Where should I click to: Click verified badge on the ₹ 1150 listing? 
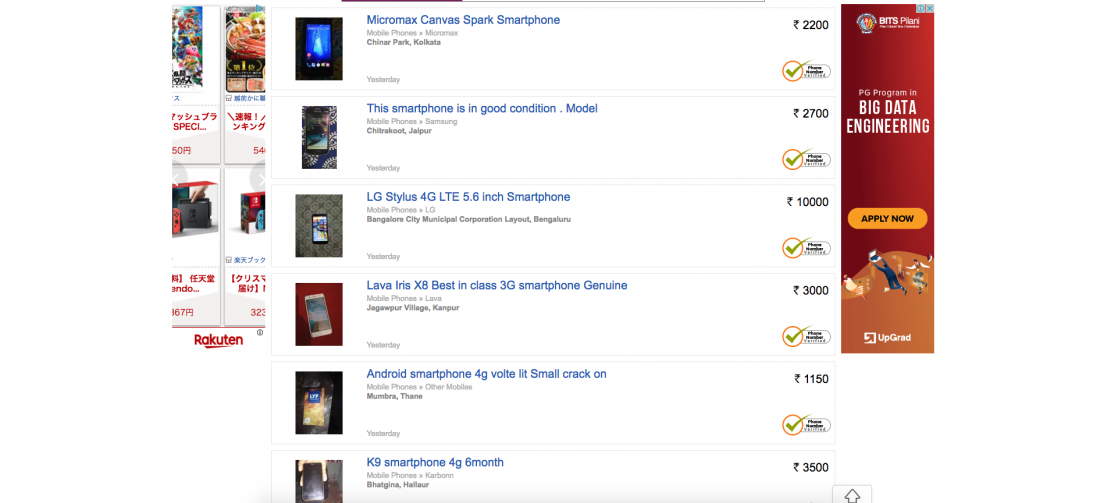point(806,425)
